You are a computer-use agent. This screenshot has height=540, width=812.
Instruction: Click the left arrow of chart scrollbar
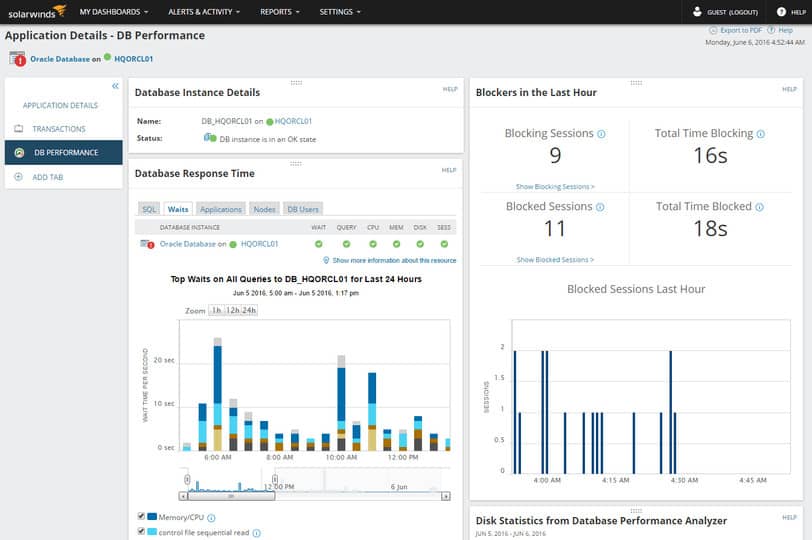pos(183,496)
